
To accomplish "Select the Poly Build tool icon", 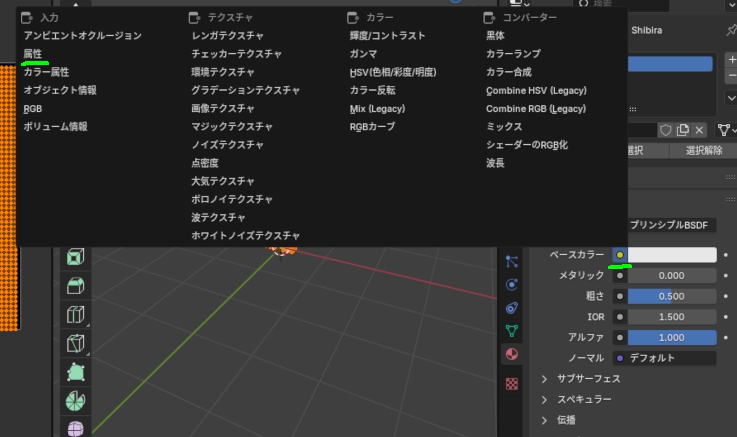I will 75,373.
